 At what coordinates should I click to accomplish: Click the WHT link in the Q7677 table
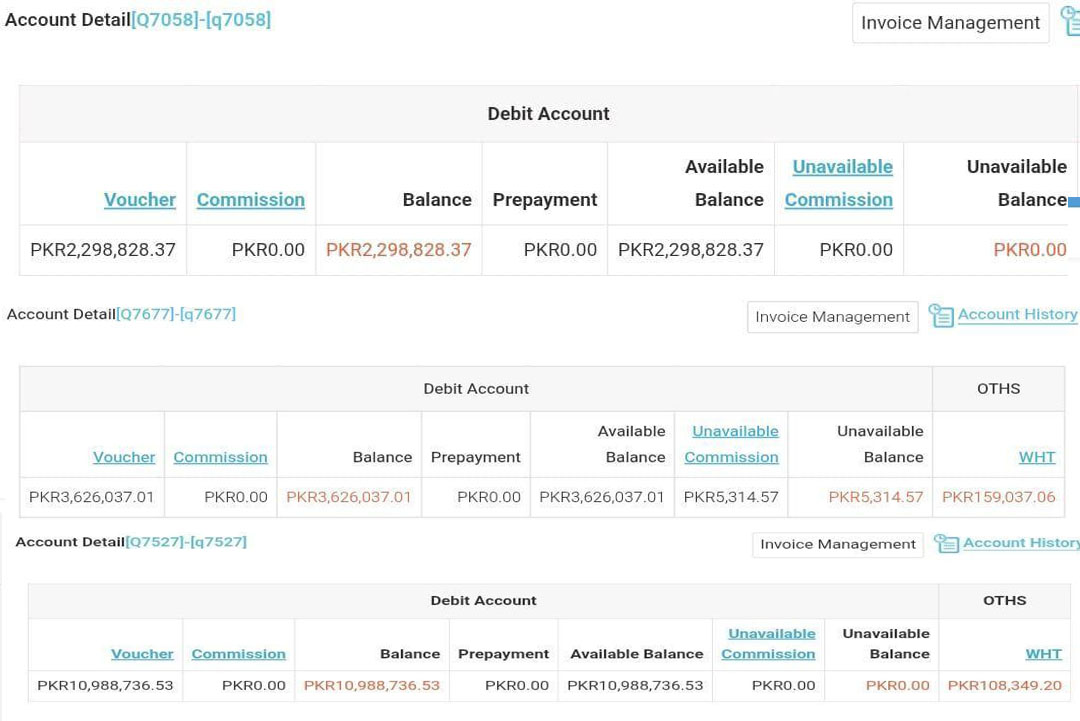point(1037,457)
